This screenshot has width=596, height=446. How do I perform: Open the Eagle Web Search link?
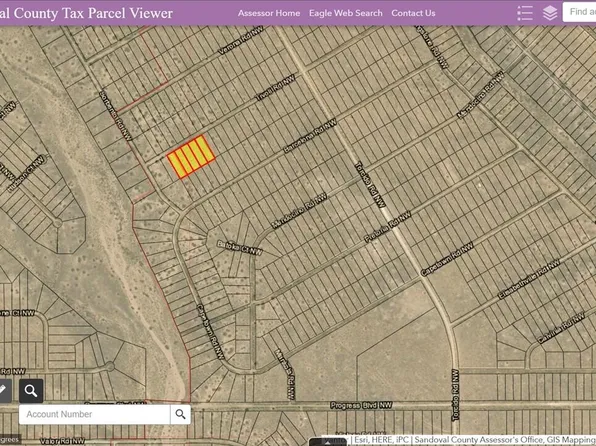pyautogui.click(x=346, y=13)
